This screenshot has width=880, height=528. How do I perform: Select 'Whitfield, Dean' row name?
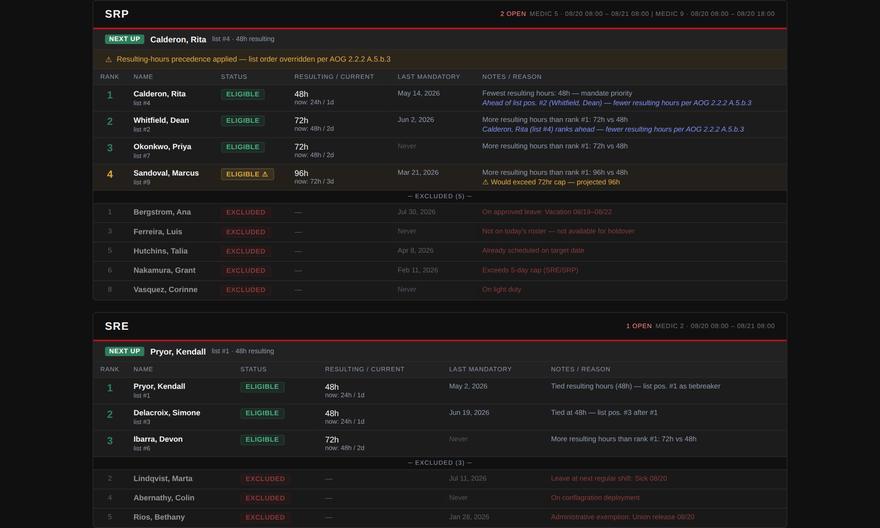click(x=161, y=121)
